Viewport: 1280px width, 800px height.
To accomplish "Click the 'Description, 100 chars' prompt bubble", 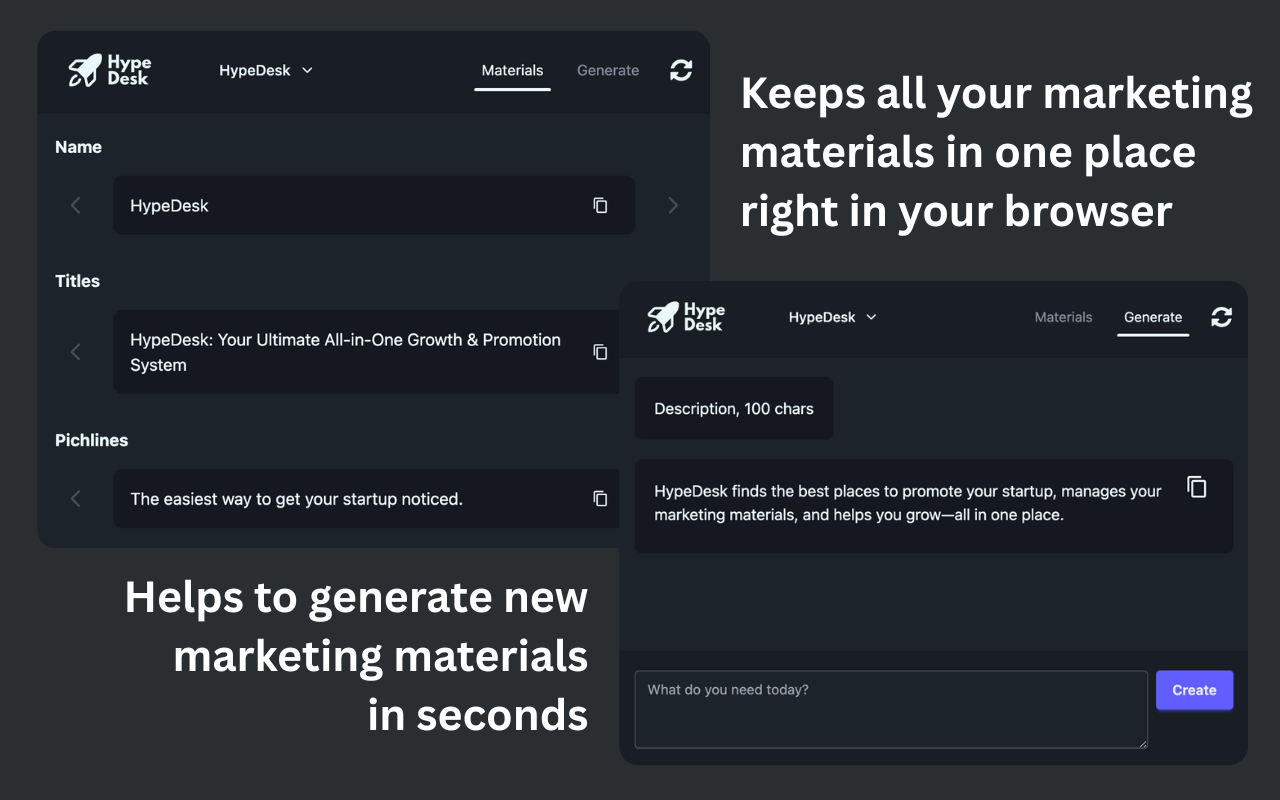I will point(734,408).
